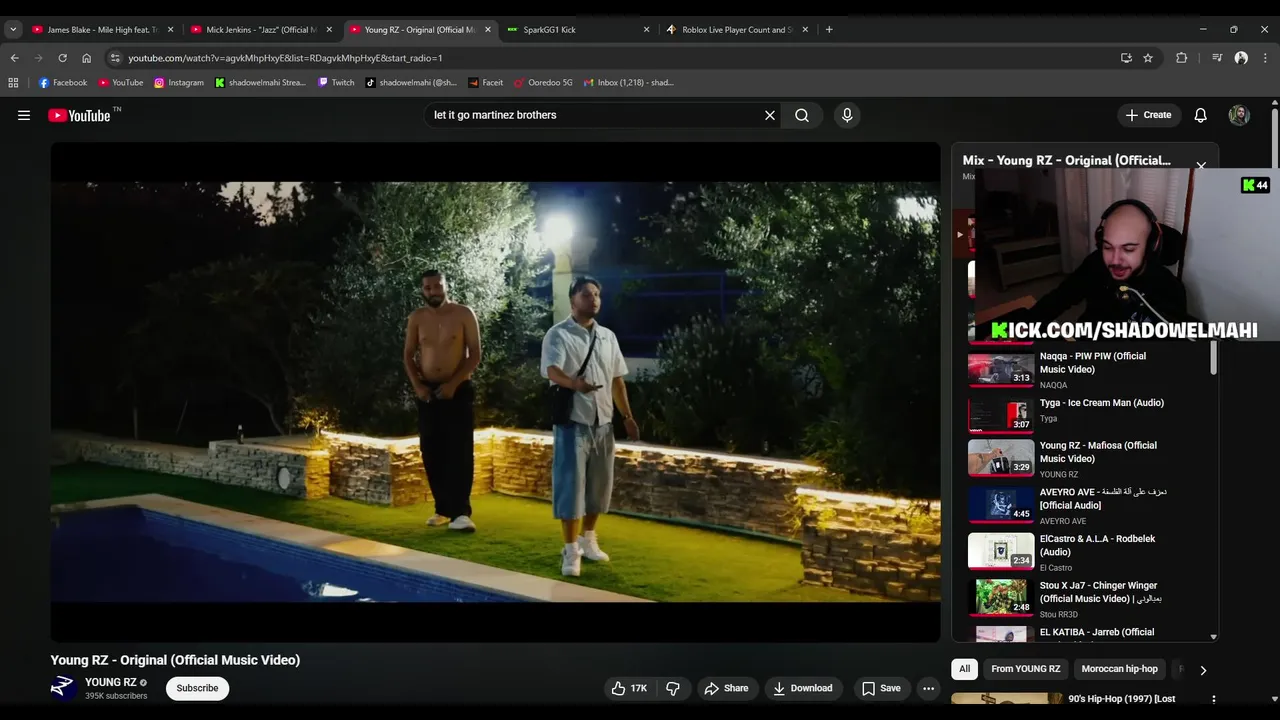The width and height of the screenshot is (1280, 720).
Task: Open the Ooredoo 5G bookmark
Action: [x=544, y=83]
